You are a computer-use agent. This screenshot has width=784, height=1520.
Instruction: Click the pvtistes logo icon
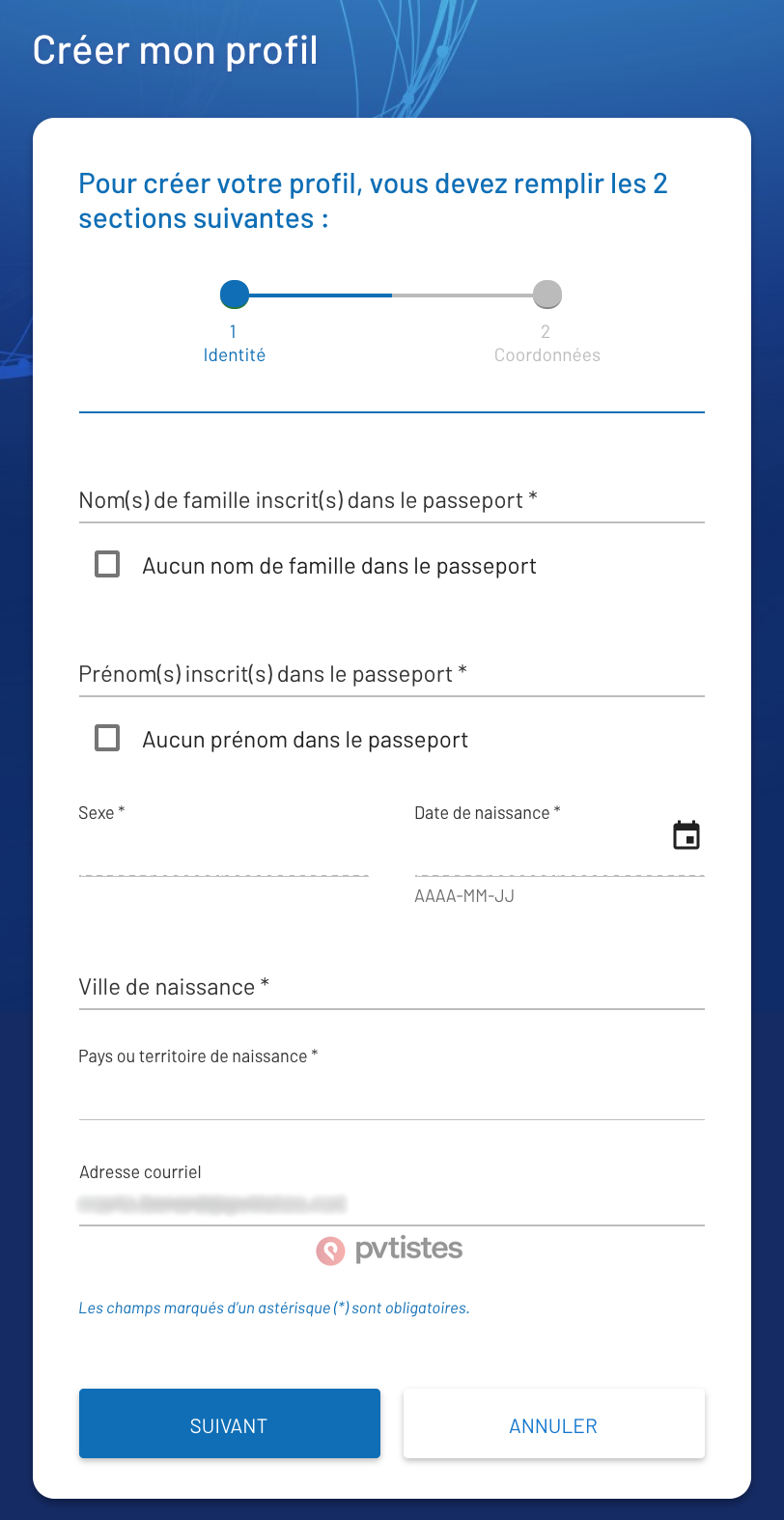coord(329,1250)
